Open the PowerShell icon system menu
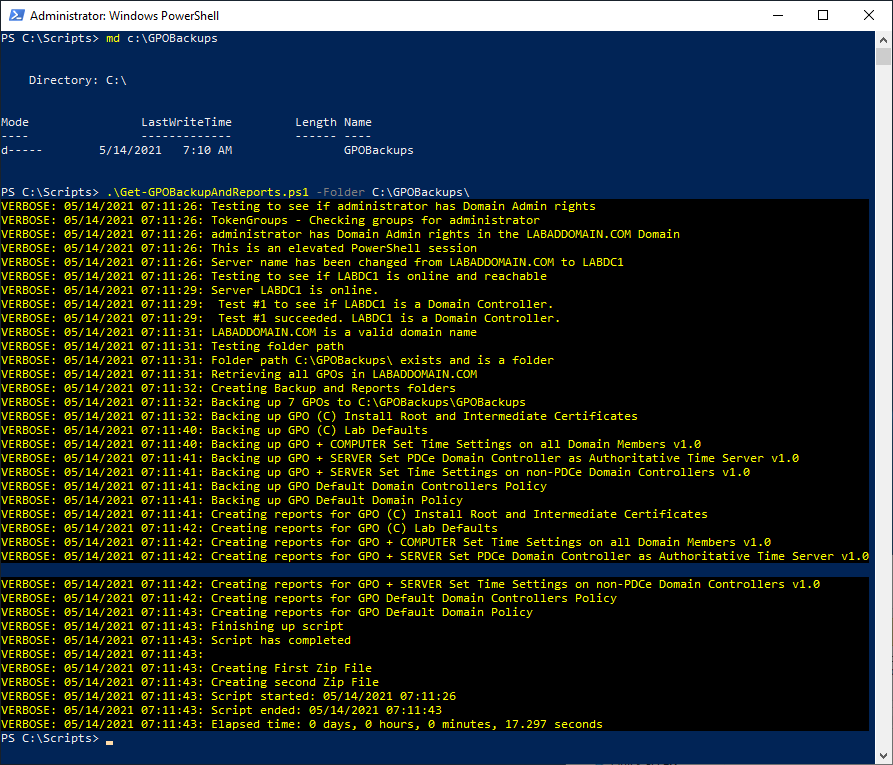 14,16
